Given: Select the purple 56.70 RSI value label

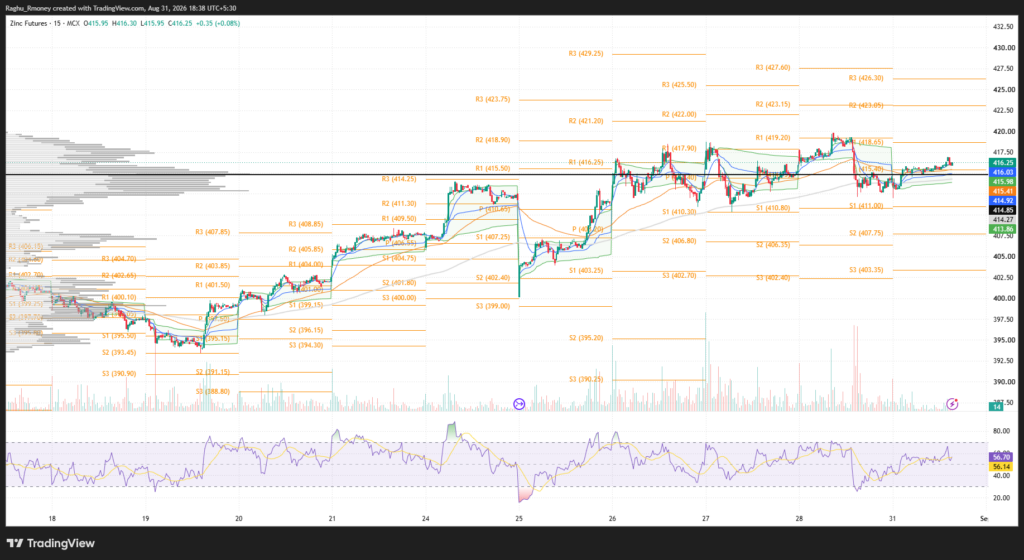Looking at the screenshot, I should pyautogui.click(x=1001, y=458).
